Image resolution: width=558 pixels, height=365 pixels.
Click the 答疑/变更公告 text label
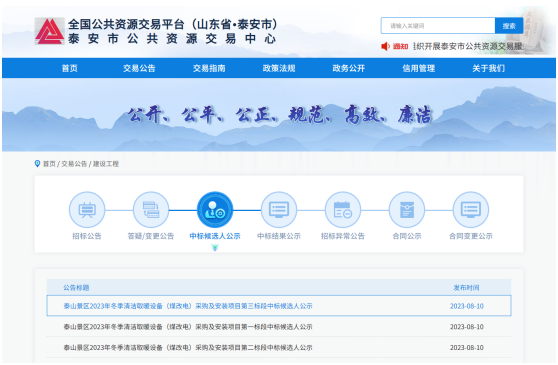[x=151, y=236]
